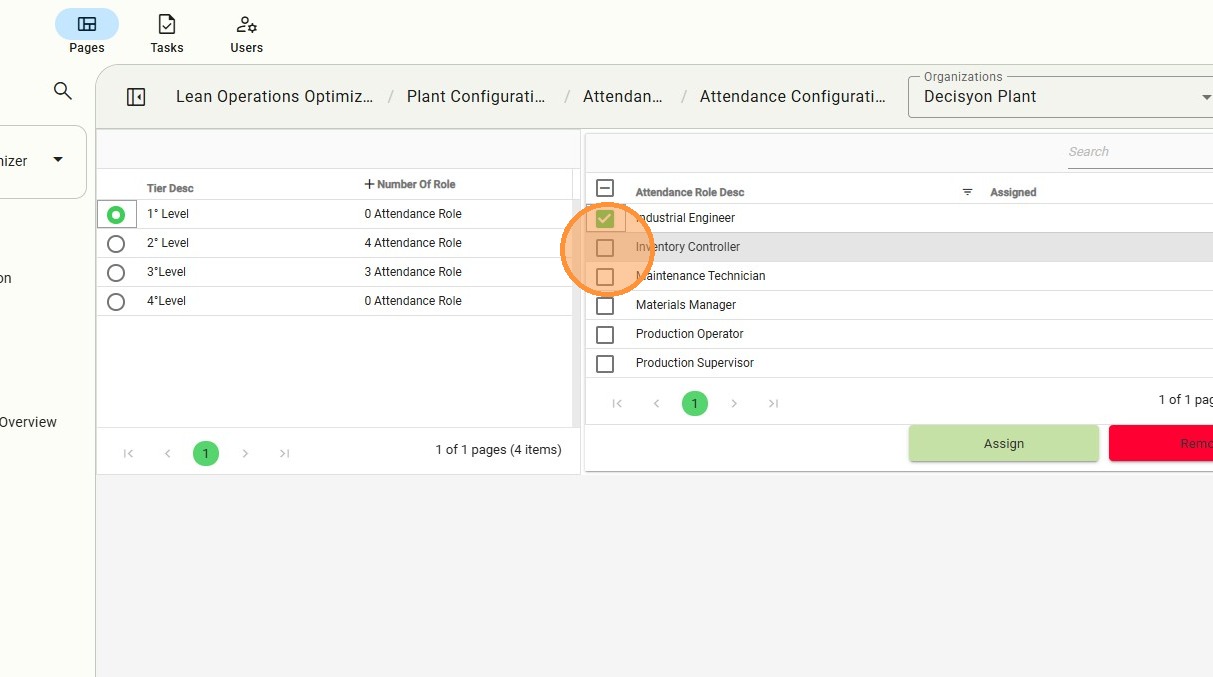1213x677 pixels.
Task: Select the 2° Level radio button
Action: [116, 243]
